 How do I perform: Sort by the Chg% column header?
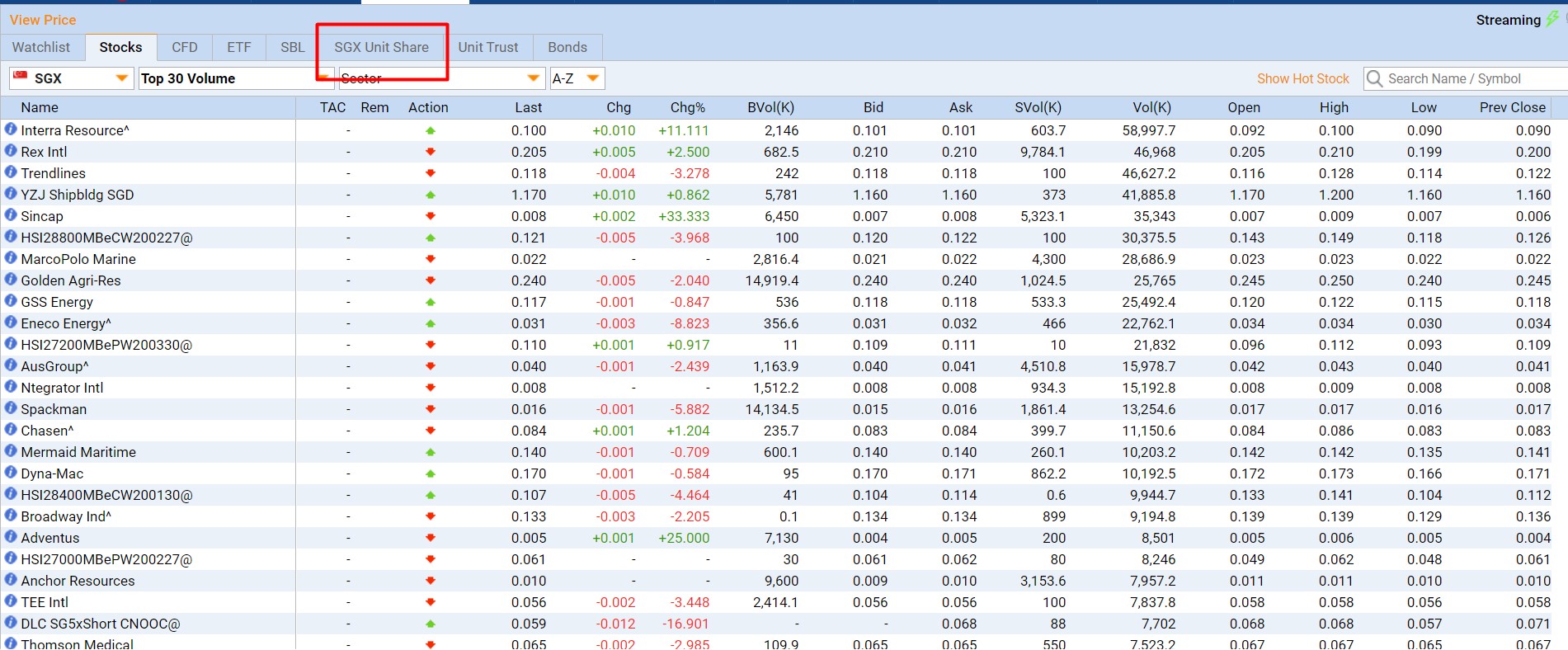click(688, 107)
